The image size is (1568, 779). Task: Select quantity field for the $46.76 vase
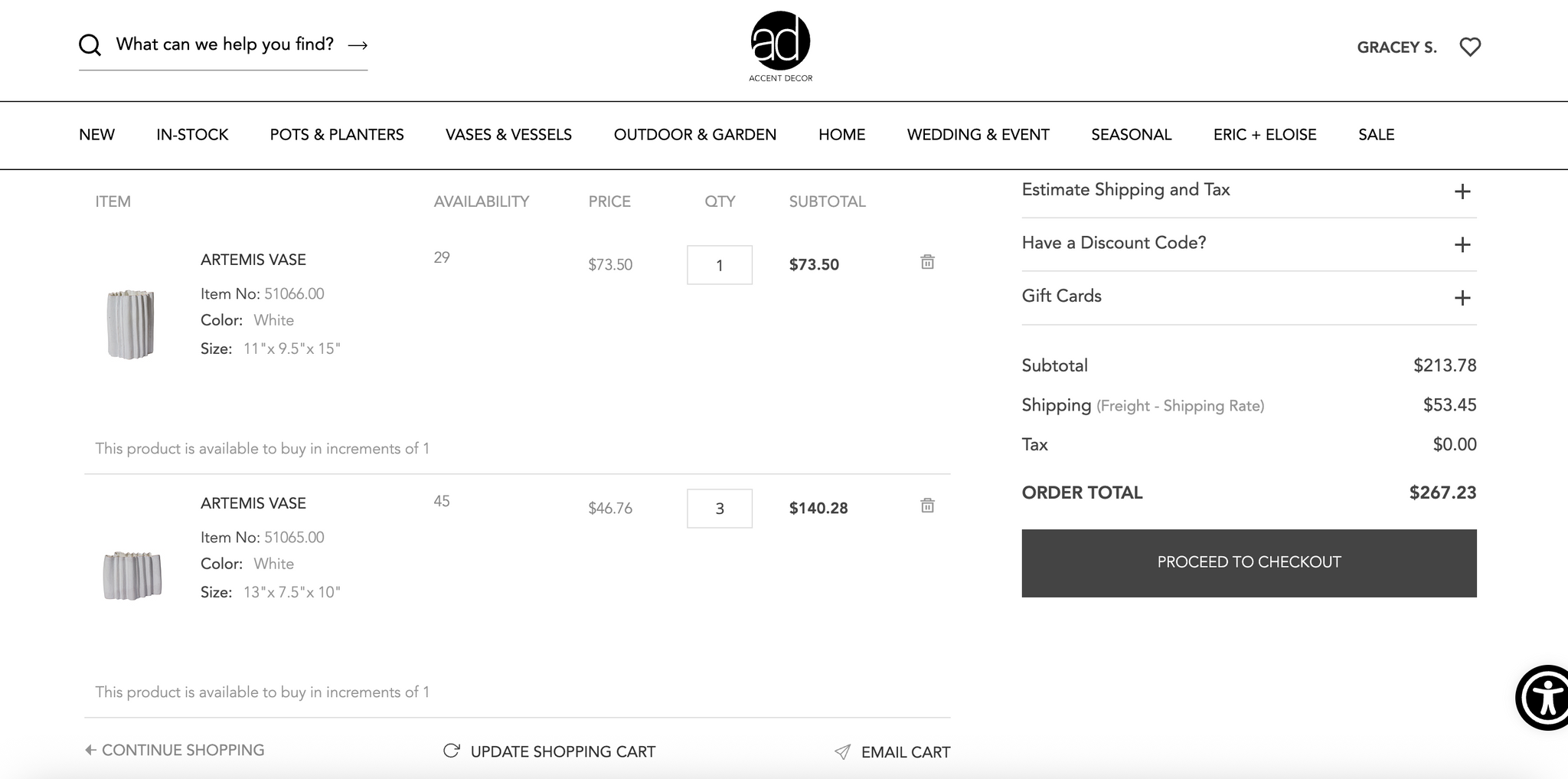[720, 509]
